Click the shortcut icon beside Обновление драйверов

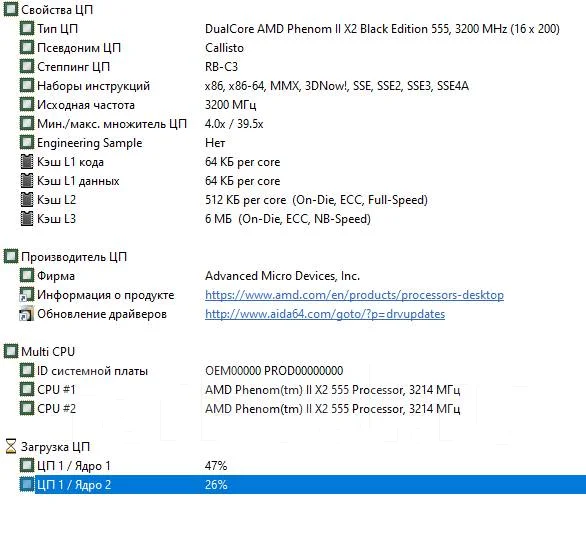[27, 314]
